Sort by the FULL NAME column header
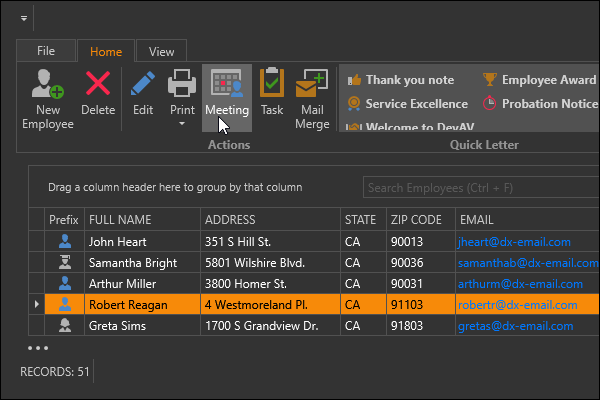The height and width of the screenshot is (400, 600). (141, 219)
